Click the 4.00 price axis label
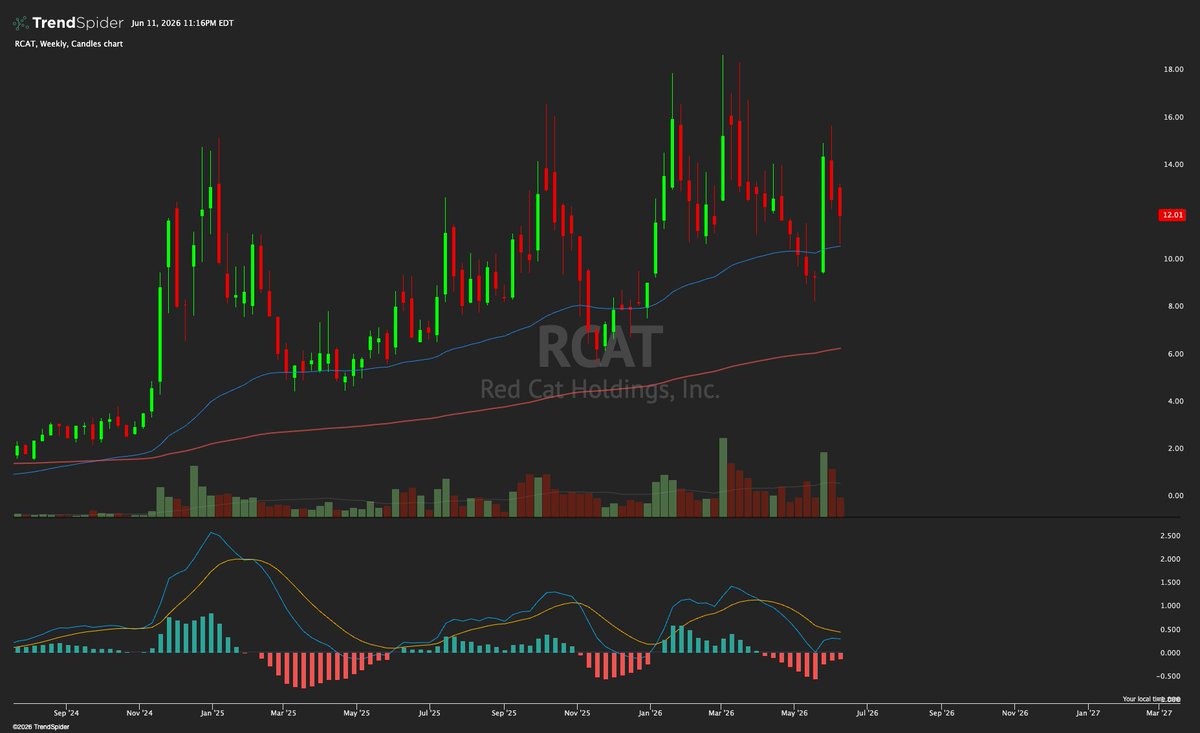This screenshot has width=1200, height=733. point(1176,402)
